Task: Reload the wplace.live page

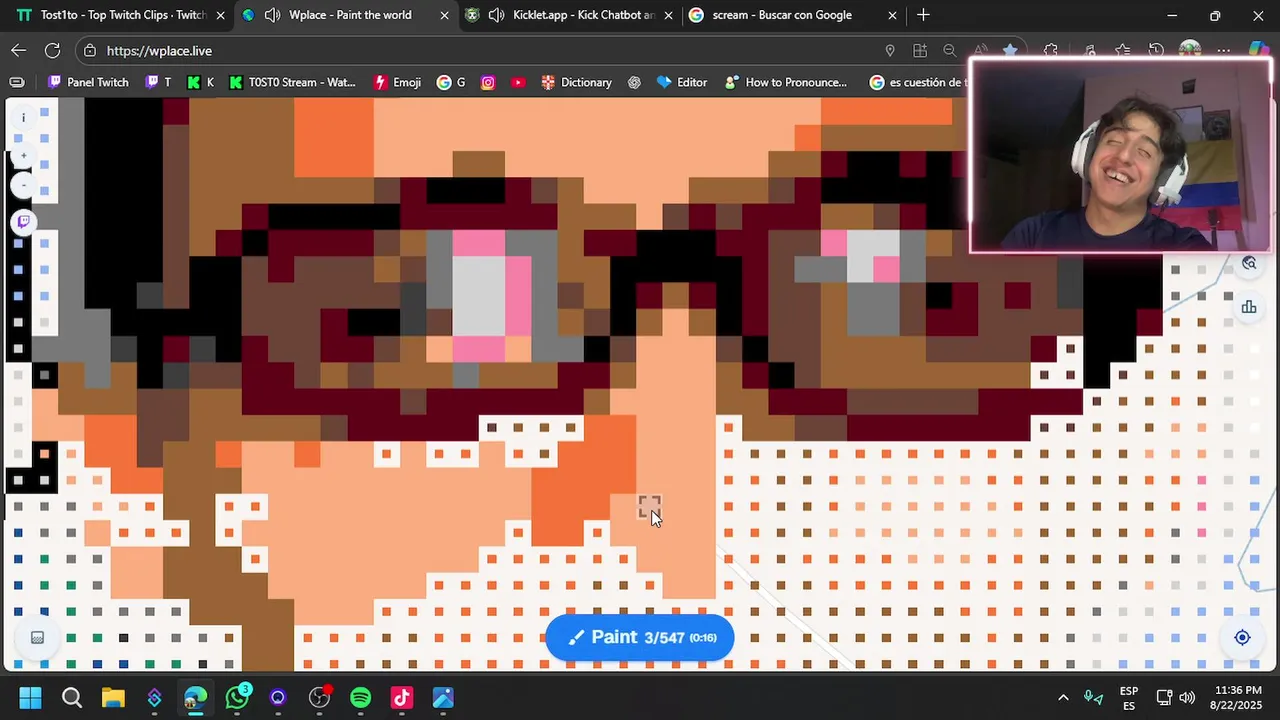Action: tap(52, 50)
